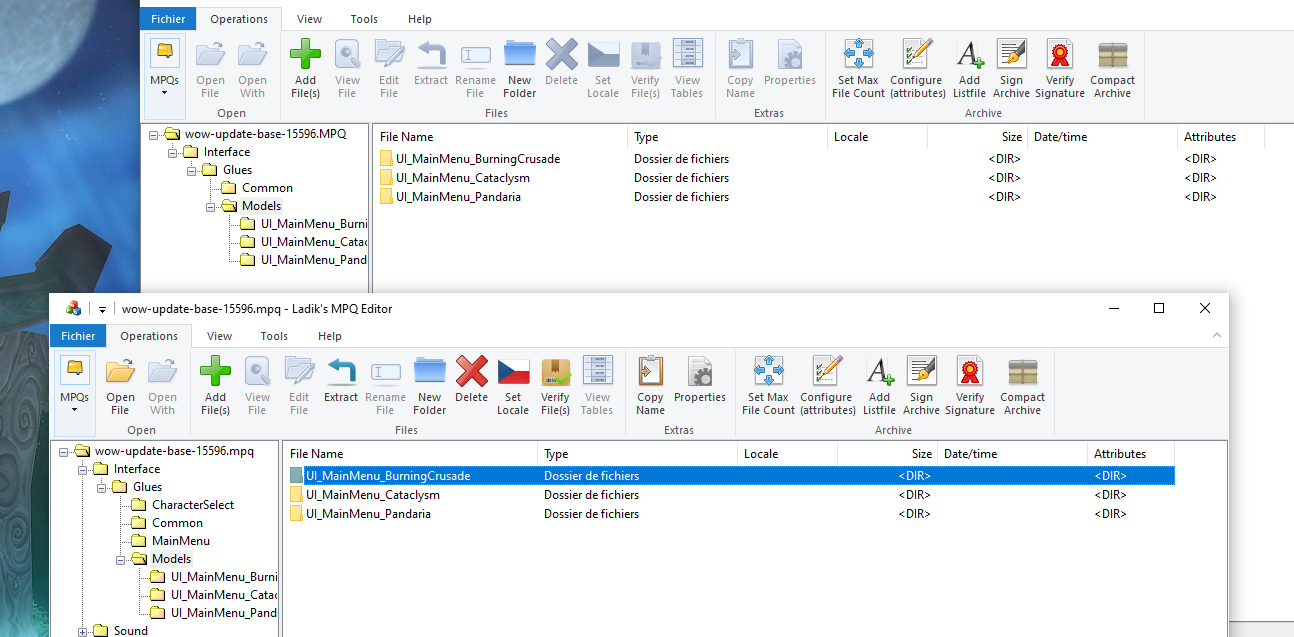Sort by File Name column in front window
This screenshot has width=1294, height=637.
tap(410, 454)
